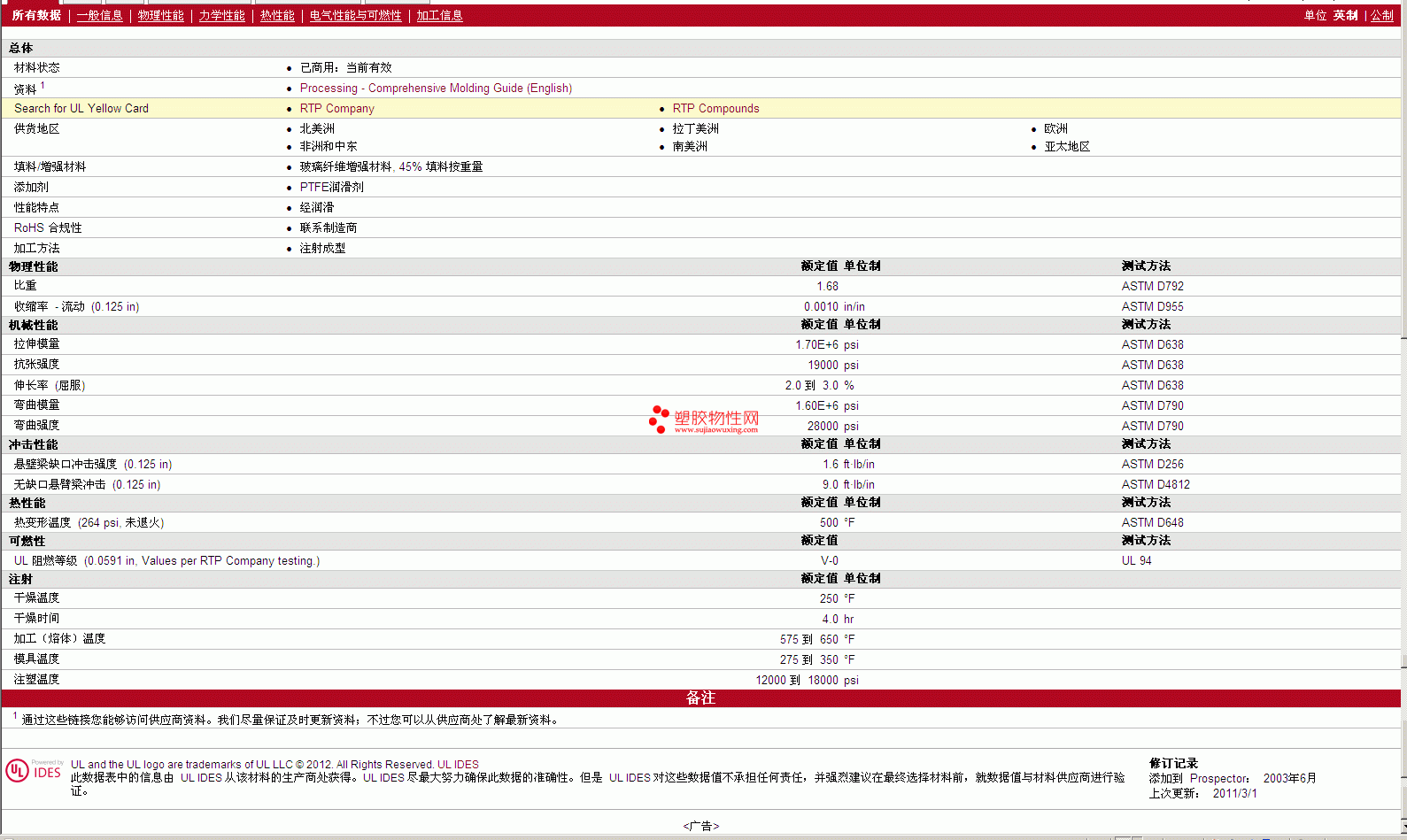1407x840 pixels.
Task: Click the 注塑温度 row label
Action: pyautogui.click(x=37, y=679)
